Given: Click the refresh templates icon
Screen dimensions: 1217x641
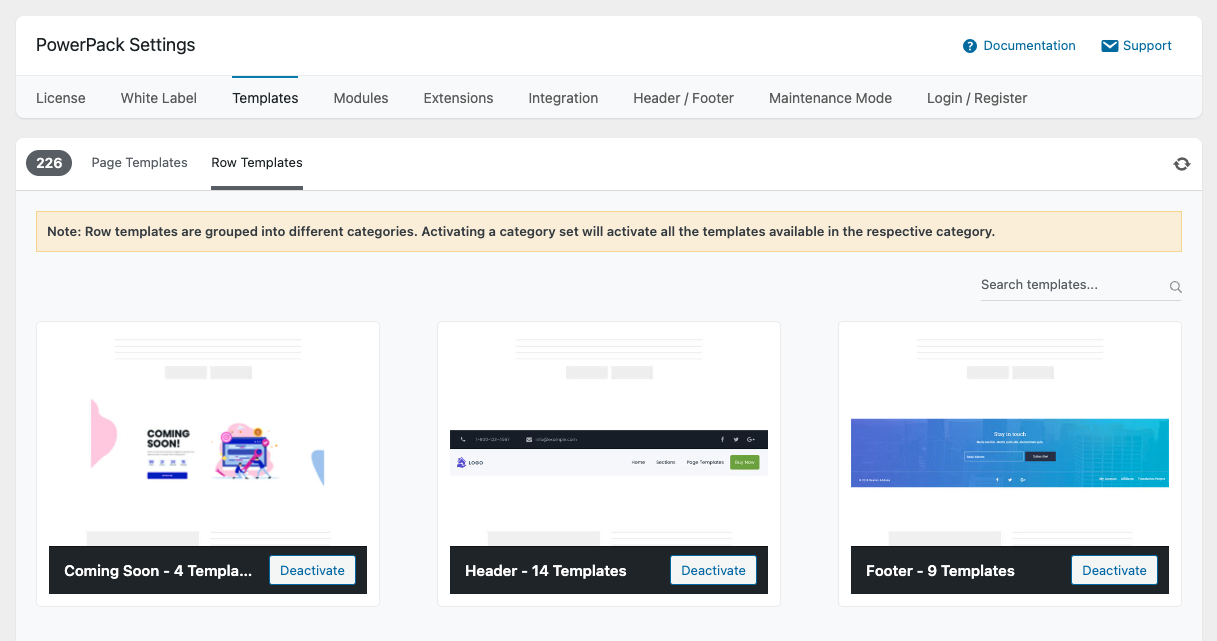Looking at the screenshot, I should click(x=1181, y=164).
